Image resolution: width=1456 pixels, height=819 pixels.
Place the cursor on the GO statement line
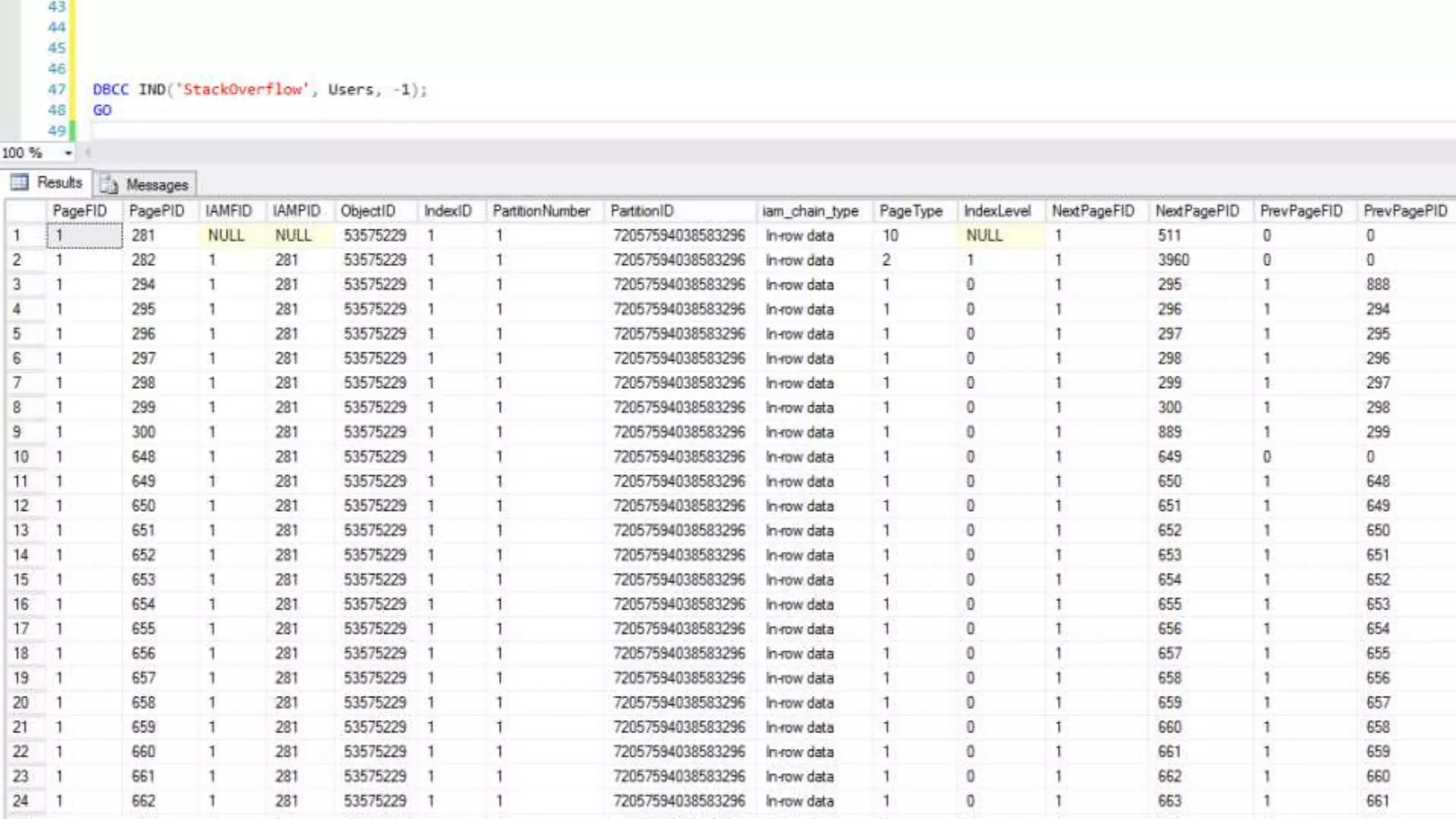102,110
